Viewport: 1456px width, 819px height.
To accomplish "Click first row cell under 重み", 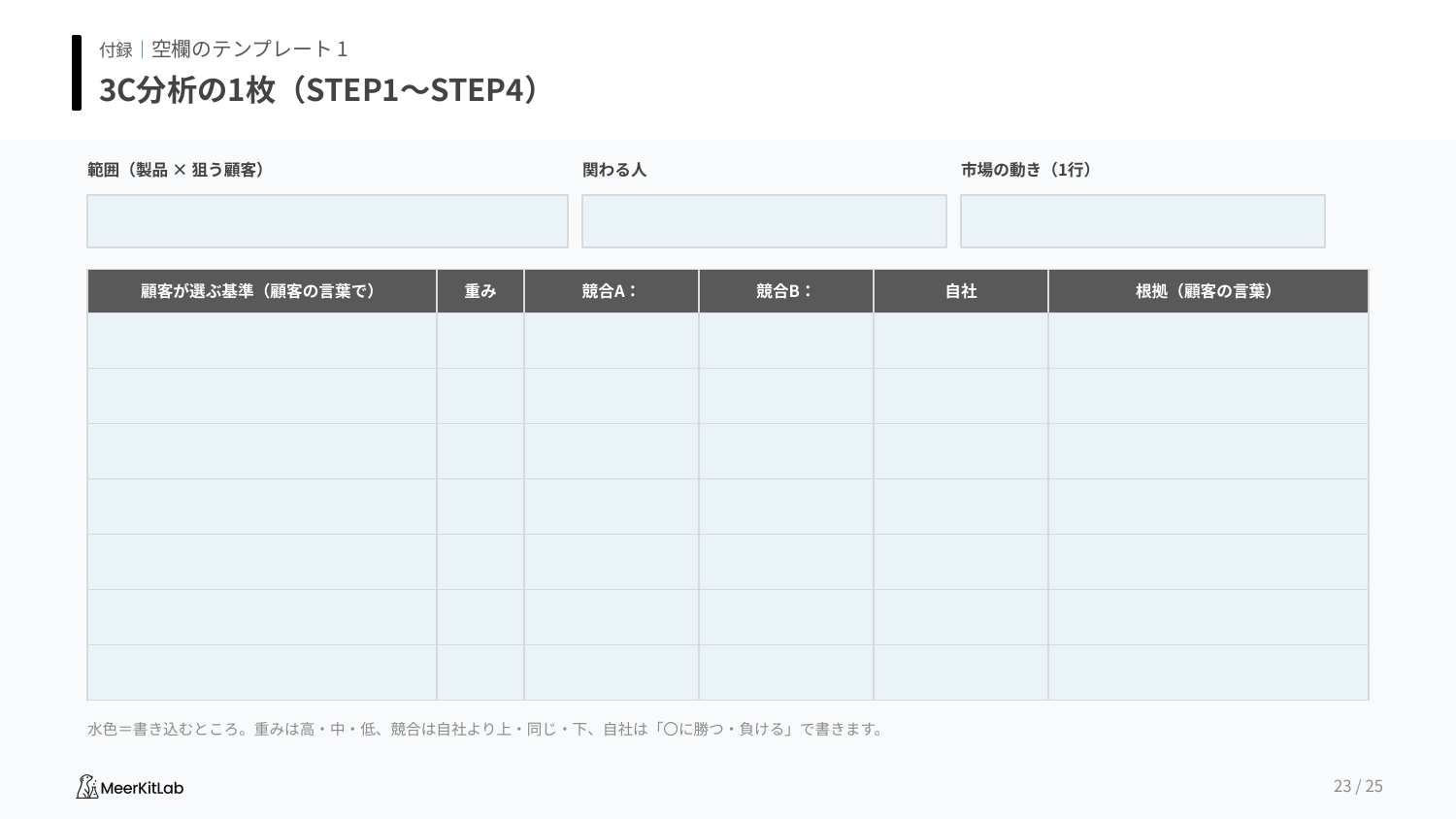I will [x=480, y=341].
